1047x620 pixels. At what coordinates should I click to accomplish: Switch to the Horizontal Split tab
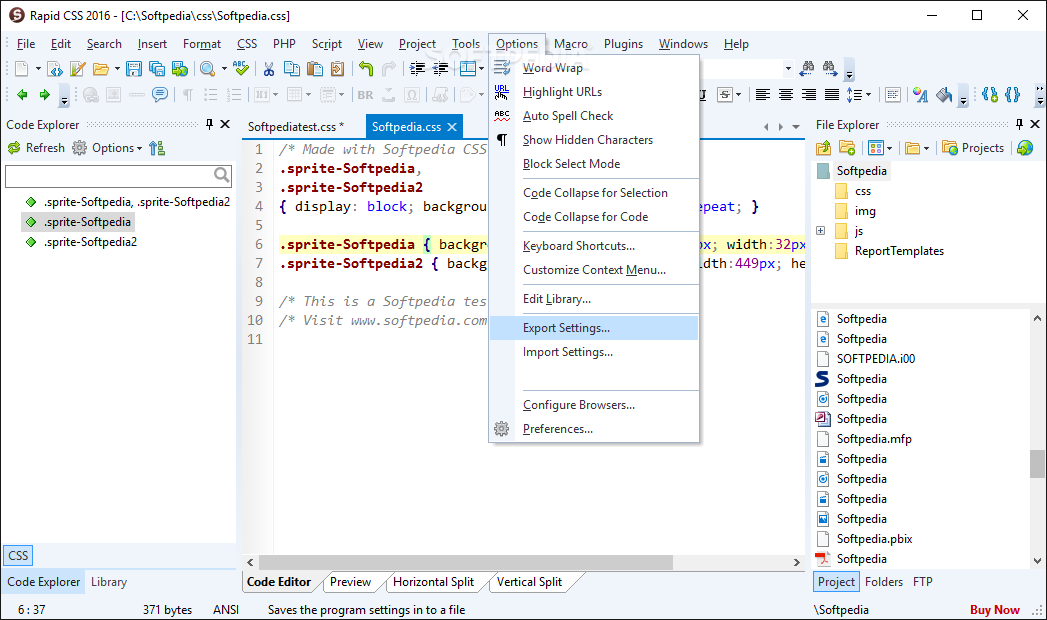(x=433, y=582)
